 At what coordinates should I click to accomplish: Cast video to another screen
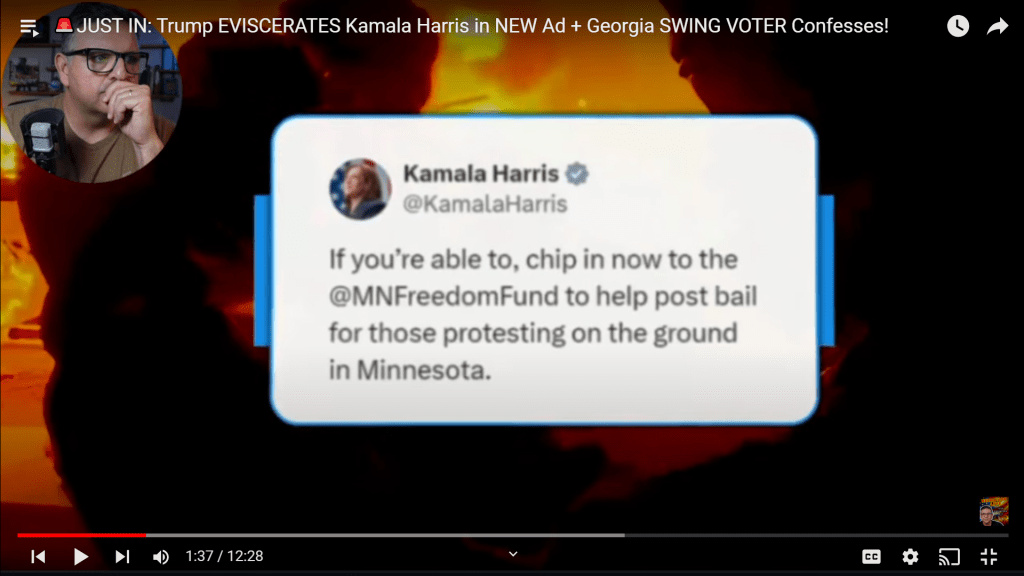click(x=949, y=556)
